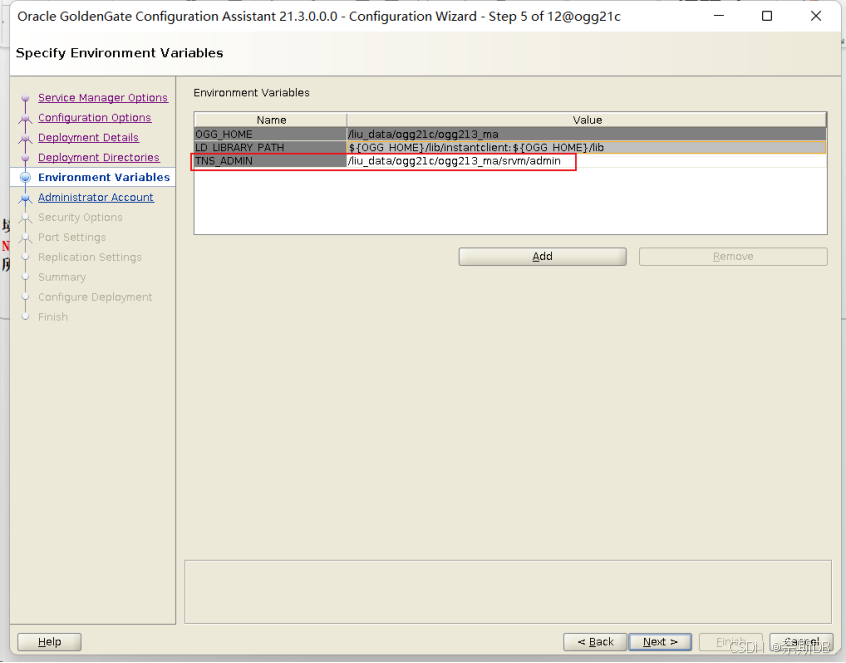846x663 pixels.
Task: Close the Configuration Wizard window
Action: (816, 16)
